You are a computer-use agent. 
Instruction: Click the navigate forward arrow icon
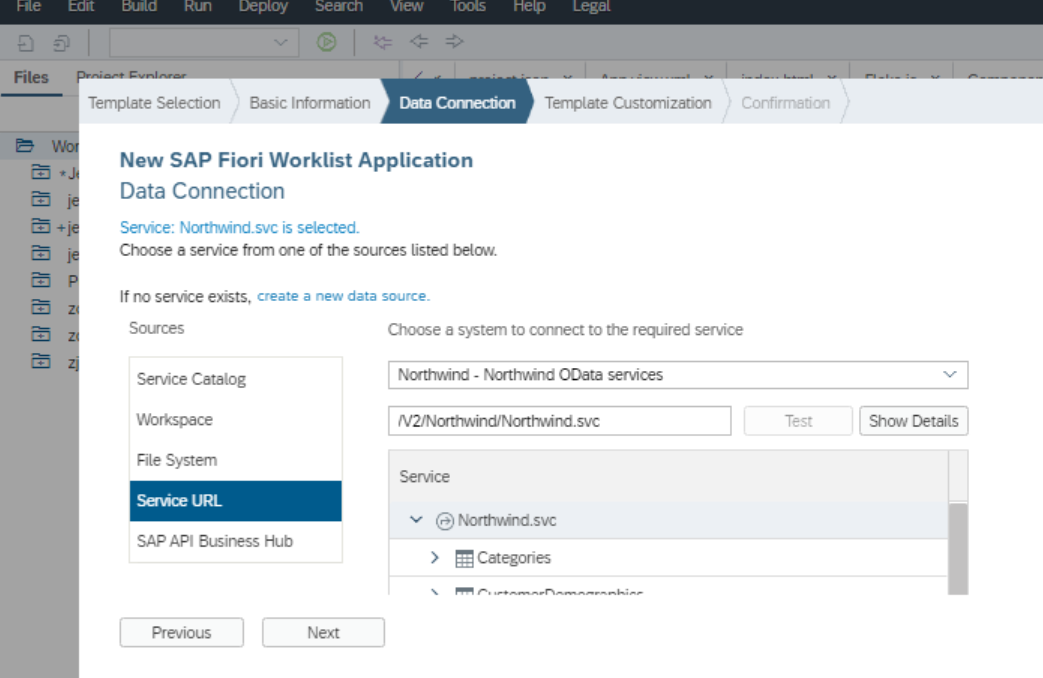(x=454, y=41)
